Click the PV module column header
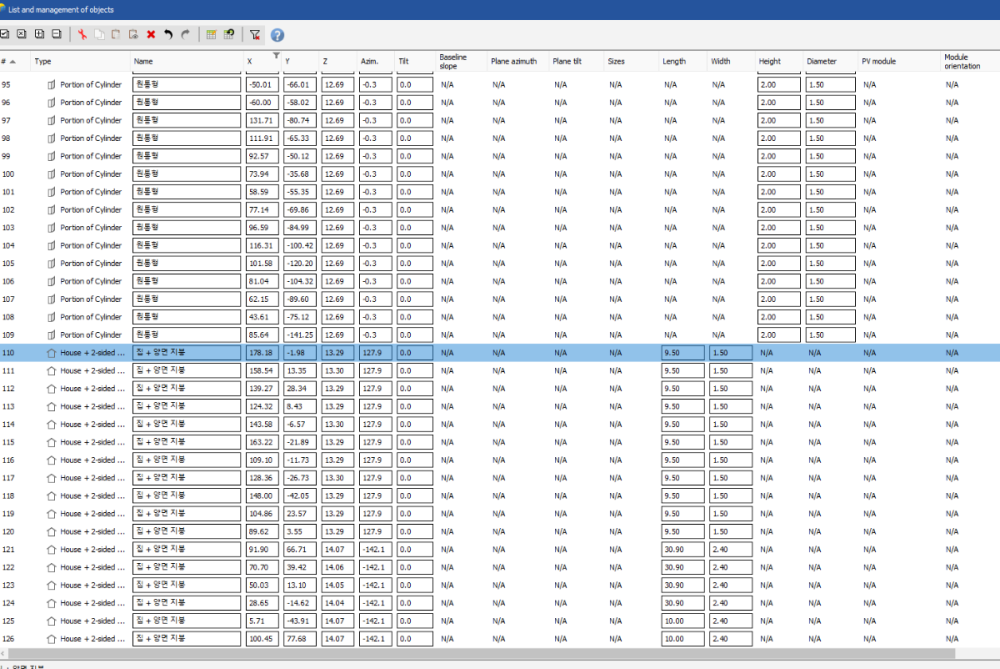This screenshot has width=1000, height=669. [878, 61]
